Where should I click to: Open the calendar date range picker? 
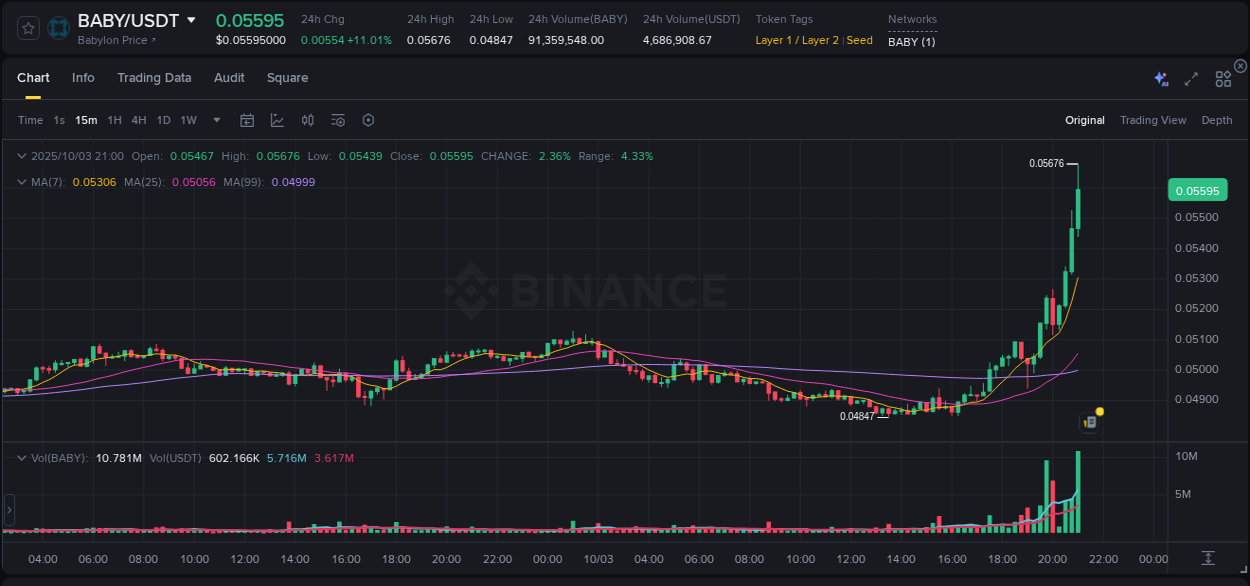point(247,120)
